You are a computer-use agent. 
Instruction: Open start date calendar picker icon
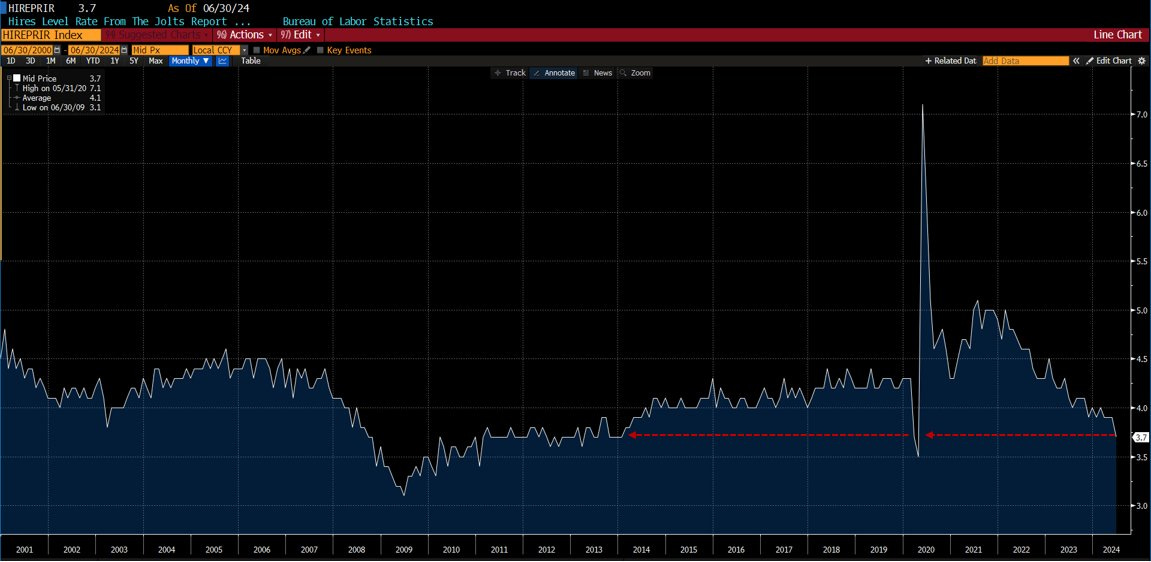[57, 50]
